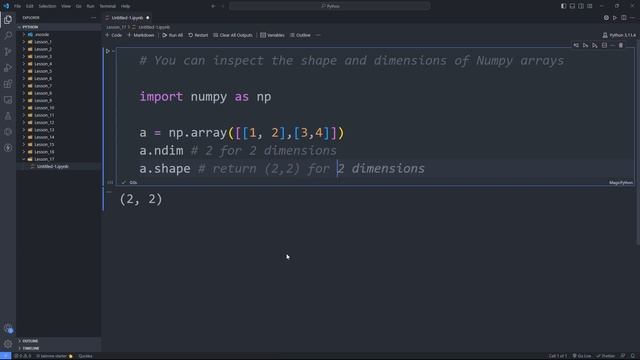Screen dimensions: 640x360
Task: Add a new Markdown cell
Action: coord(141,35)
